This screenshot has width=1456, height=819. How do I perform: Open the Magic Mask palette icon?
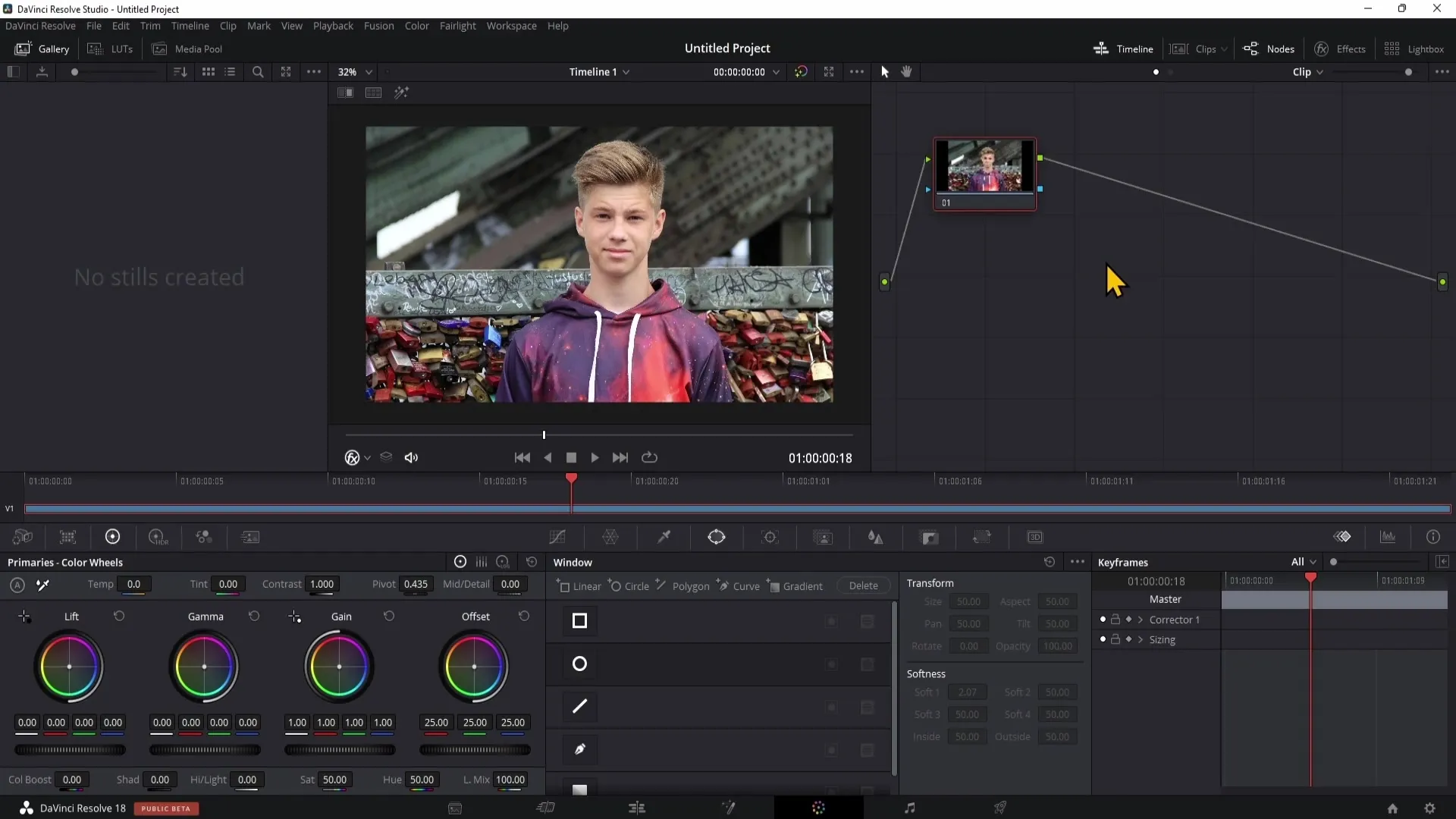tap(823, 537)
